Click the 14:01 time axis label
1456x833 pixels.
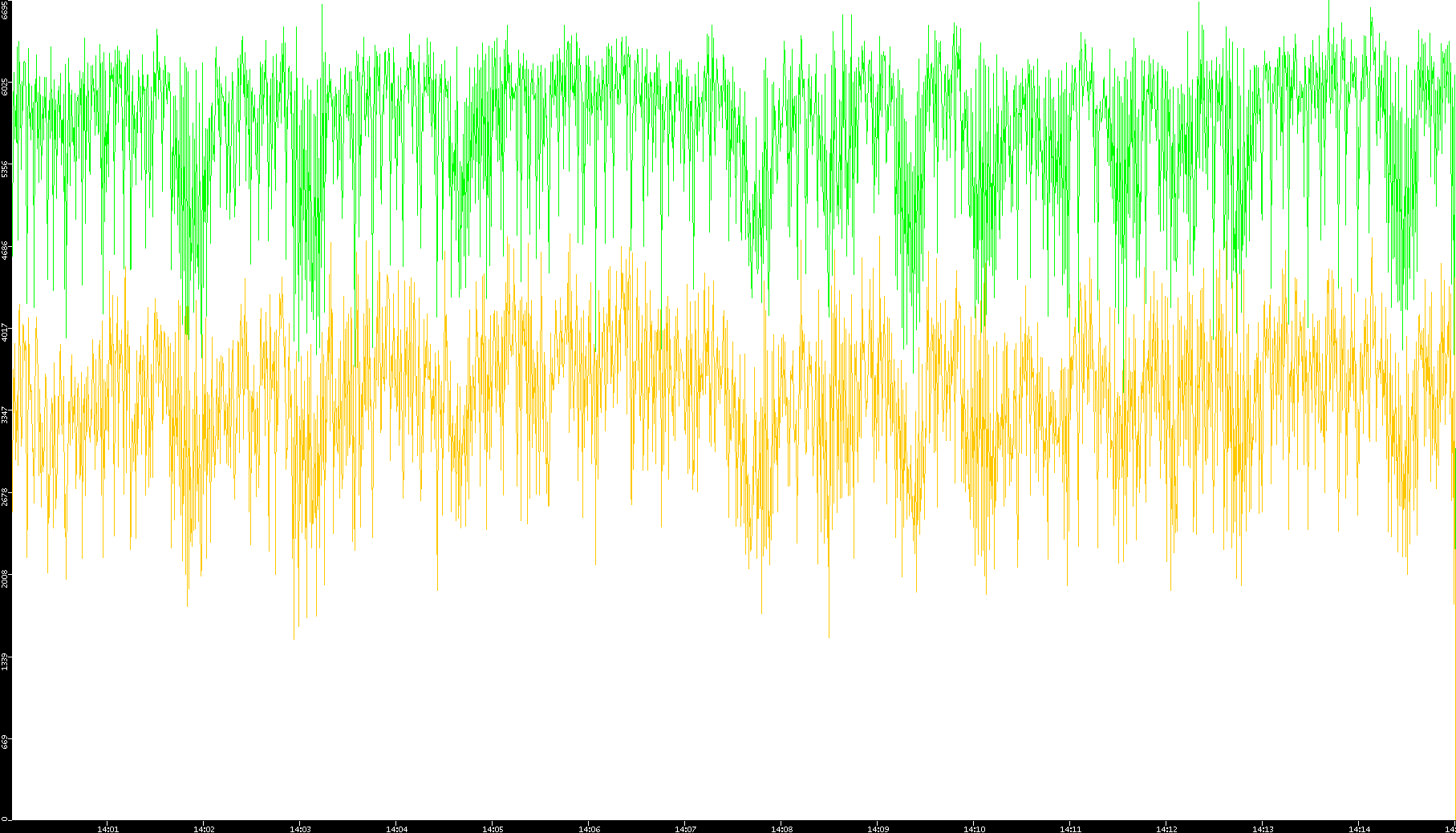coord(107,829)
